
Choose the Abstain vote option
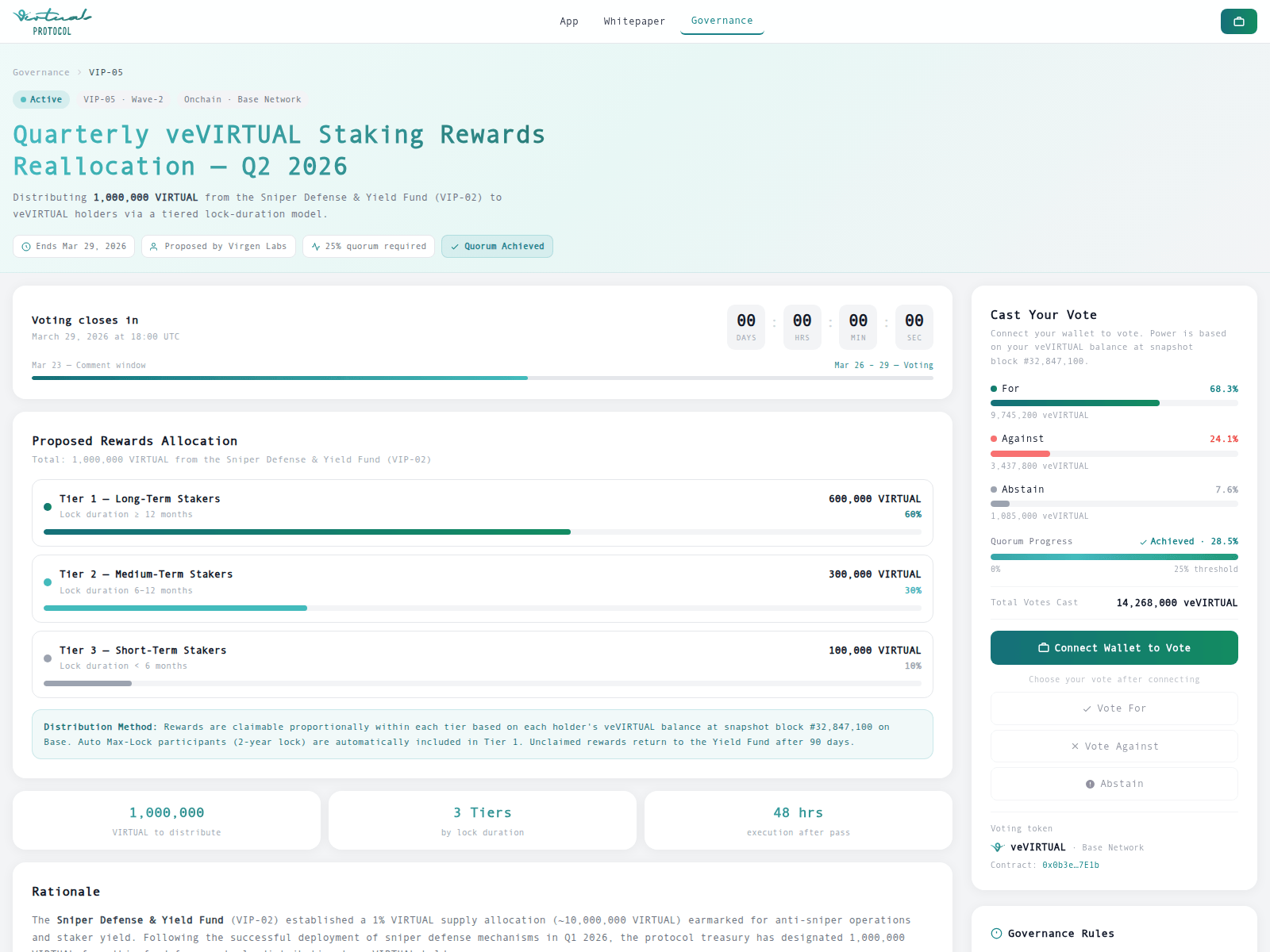1114,784
